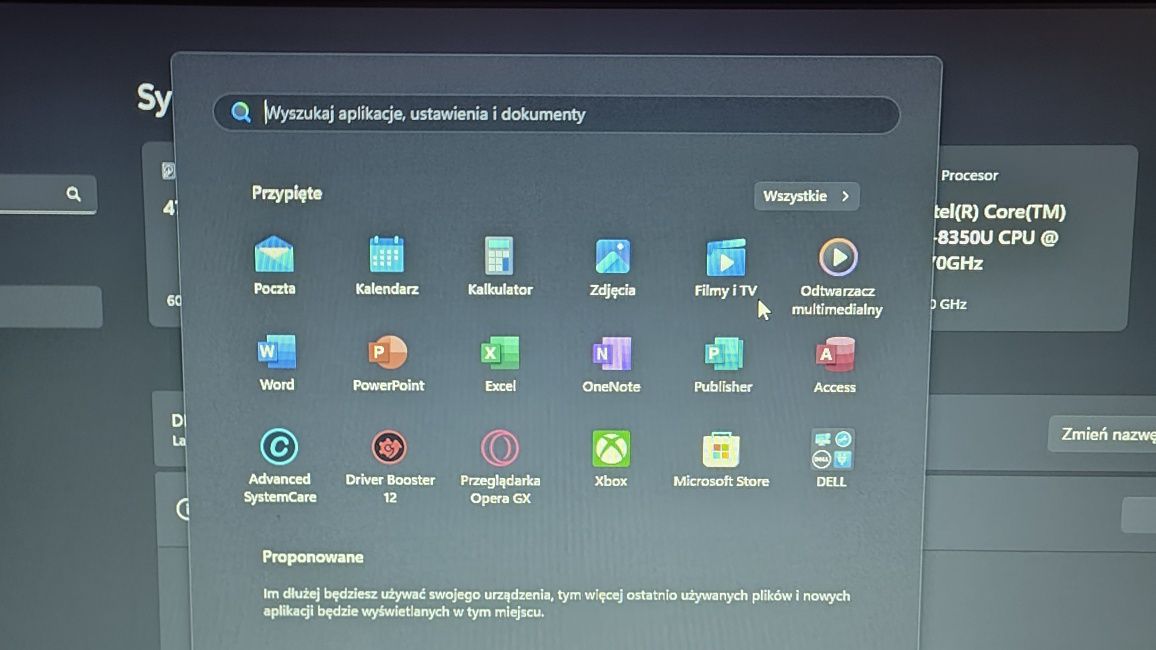This screenshot has width=1156, height=650.
Task: Launch Microsoft Word
Action: click(x=276, y=362)
